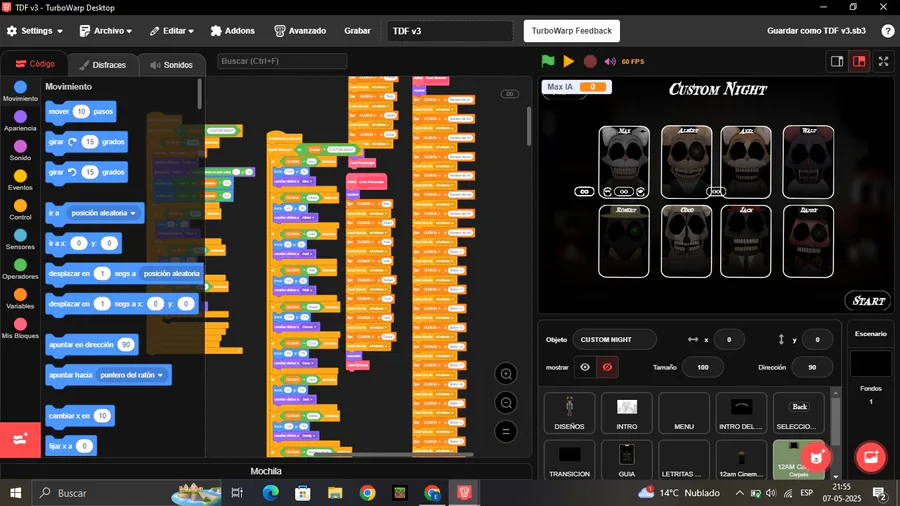Switch to small stage layout

[837, 61]
